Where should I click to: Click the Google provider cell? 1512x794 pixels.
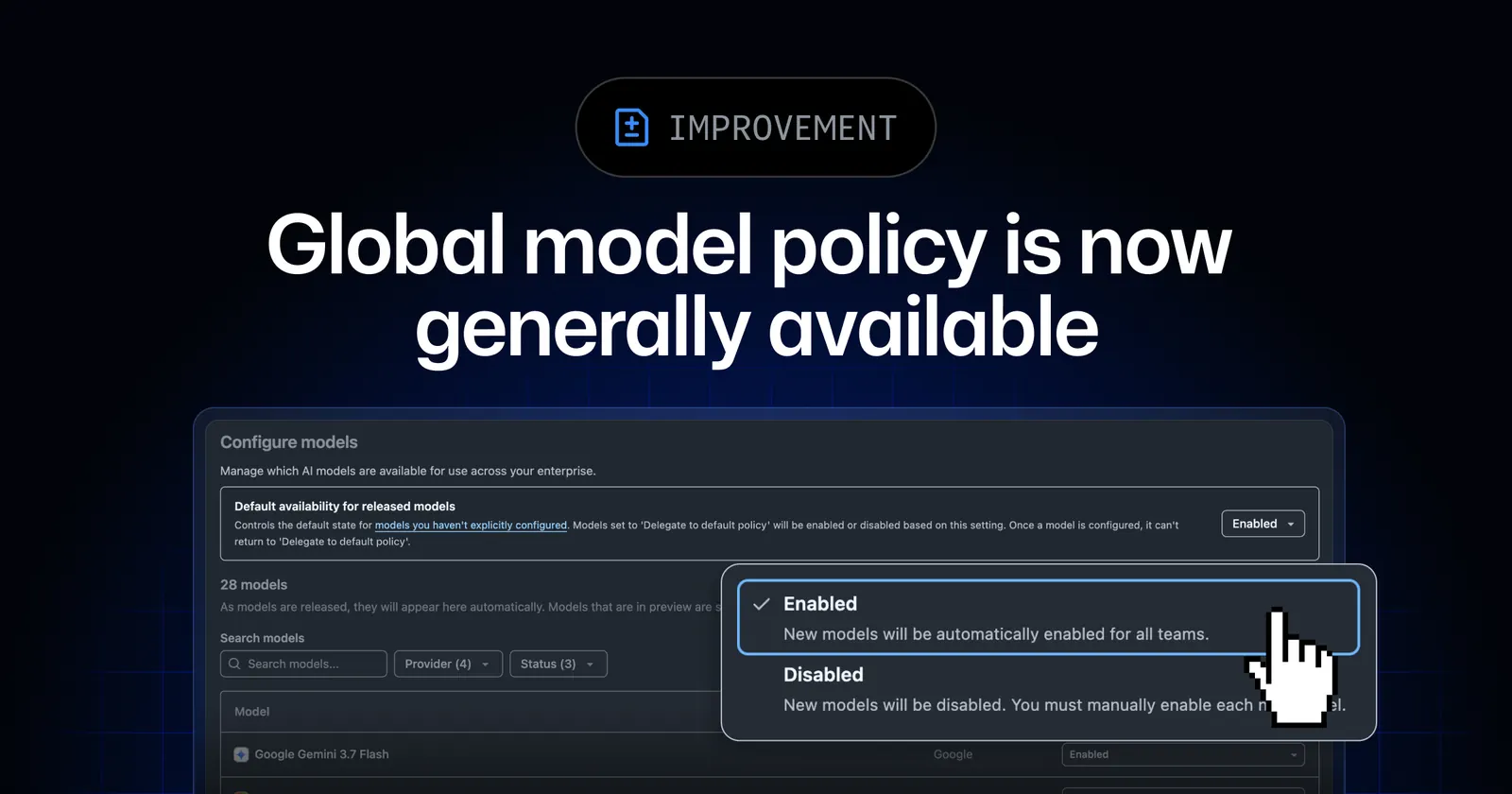pos(953,754)
